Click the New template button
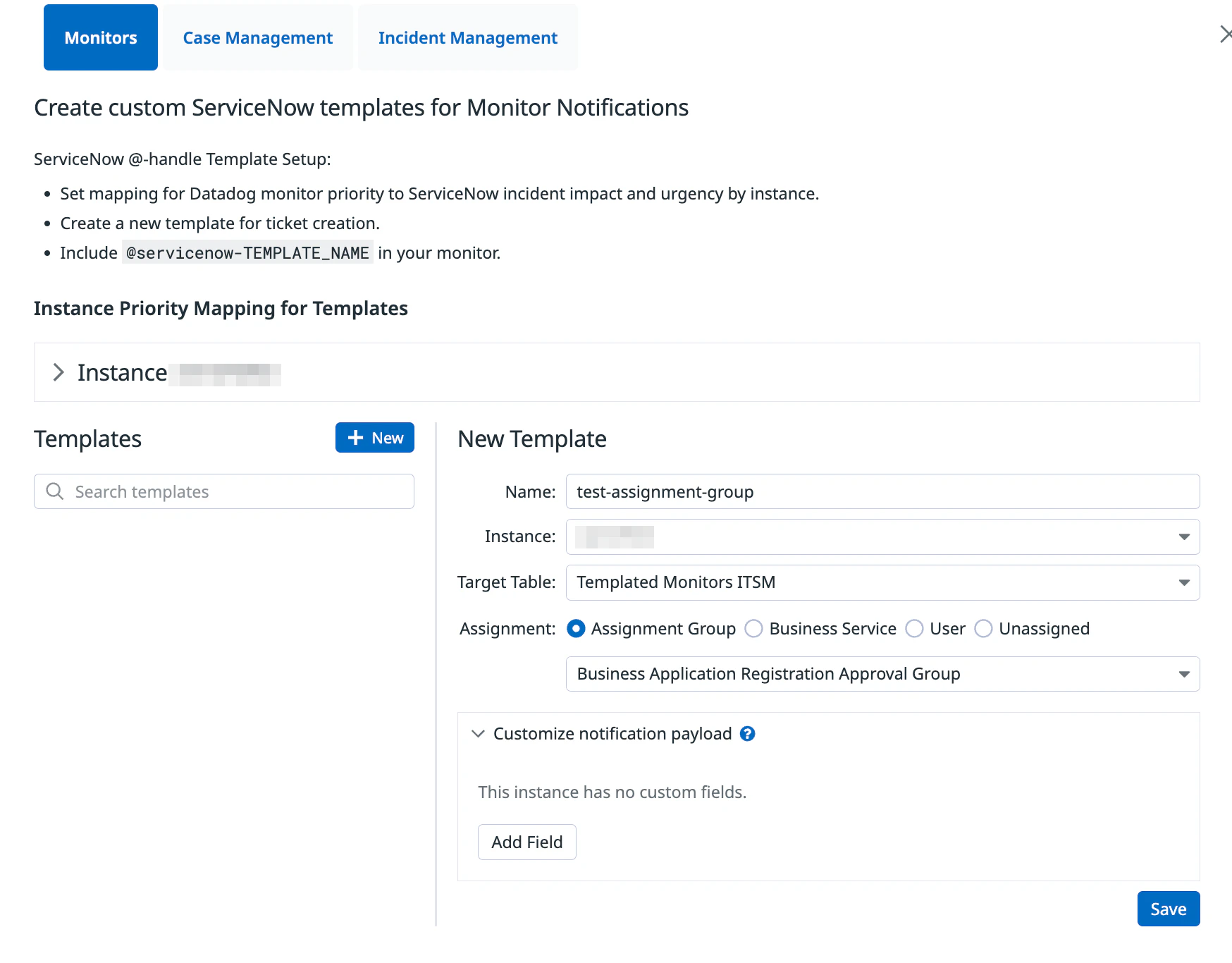The image size is (1232, 963). click(375, 438)
